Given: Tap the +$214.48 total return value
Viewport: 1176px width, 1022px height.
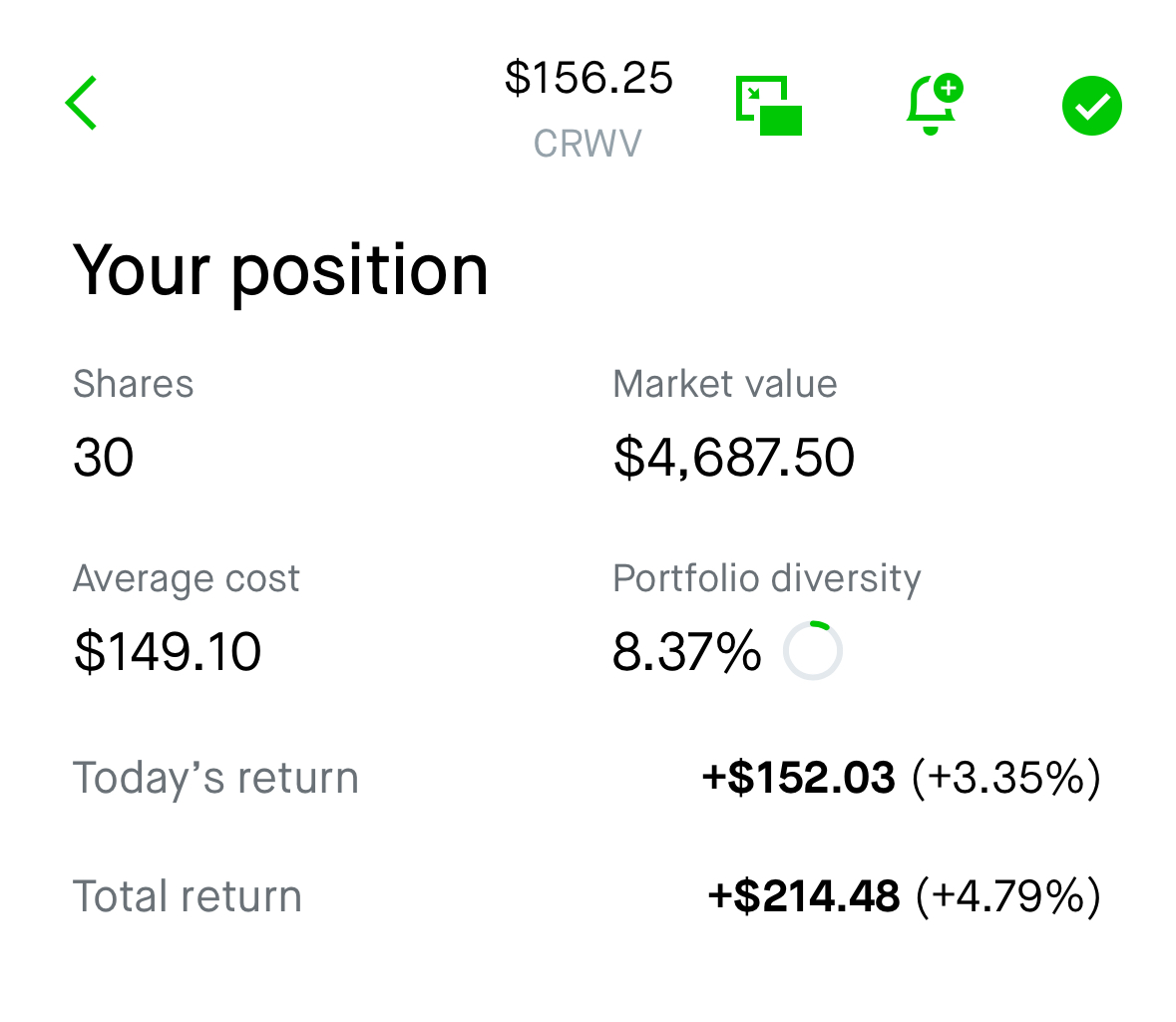Looking at the screenshot, I should 803,895.
